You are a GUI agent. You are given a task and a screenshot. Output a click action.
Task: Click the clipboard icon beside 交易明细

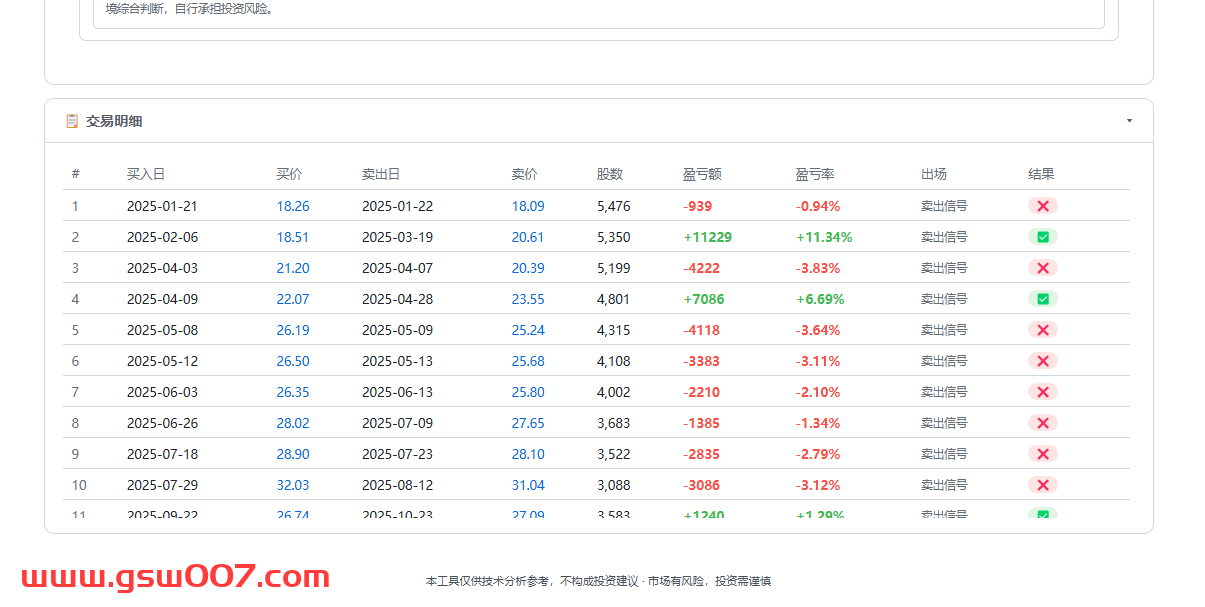(x=72, y=121)
